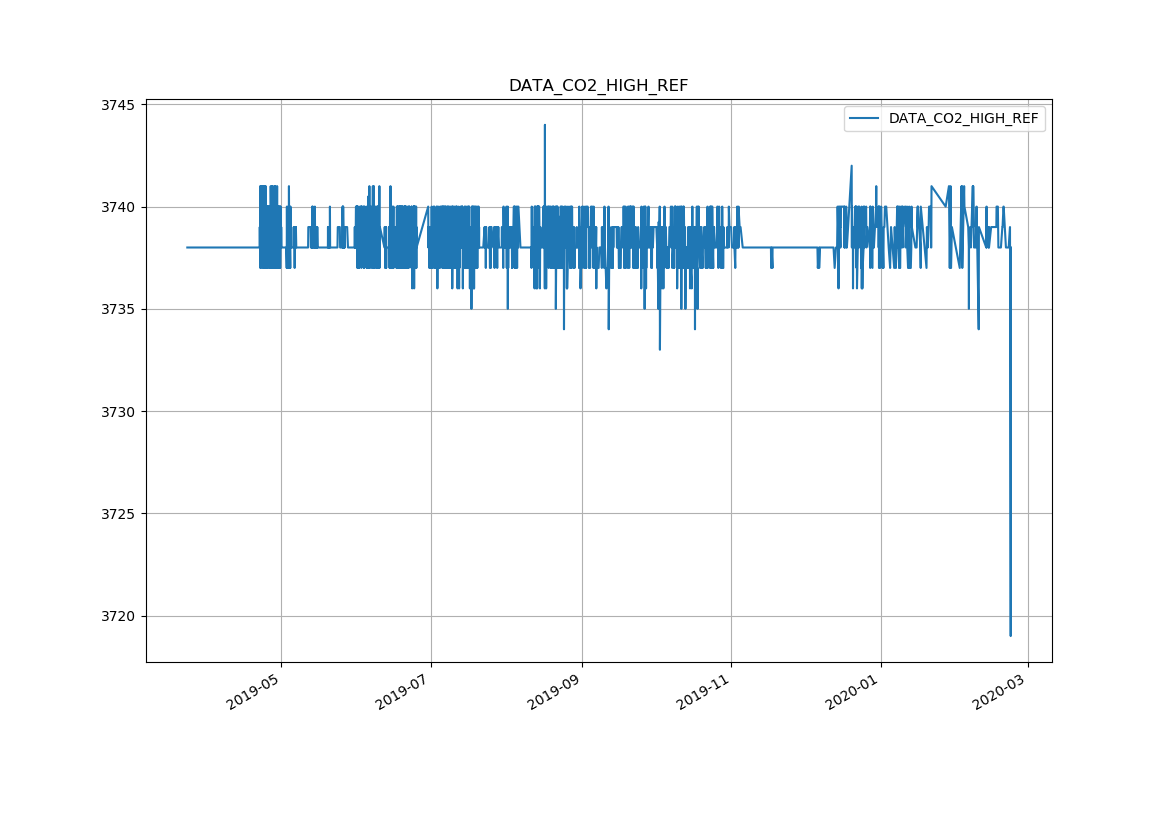
Task: Click the lowest data point near 3719
Action: click(x=1010, y=635)
